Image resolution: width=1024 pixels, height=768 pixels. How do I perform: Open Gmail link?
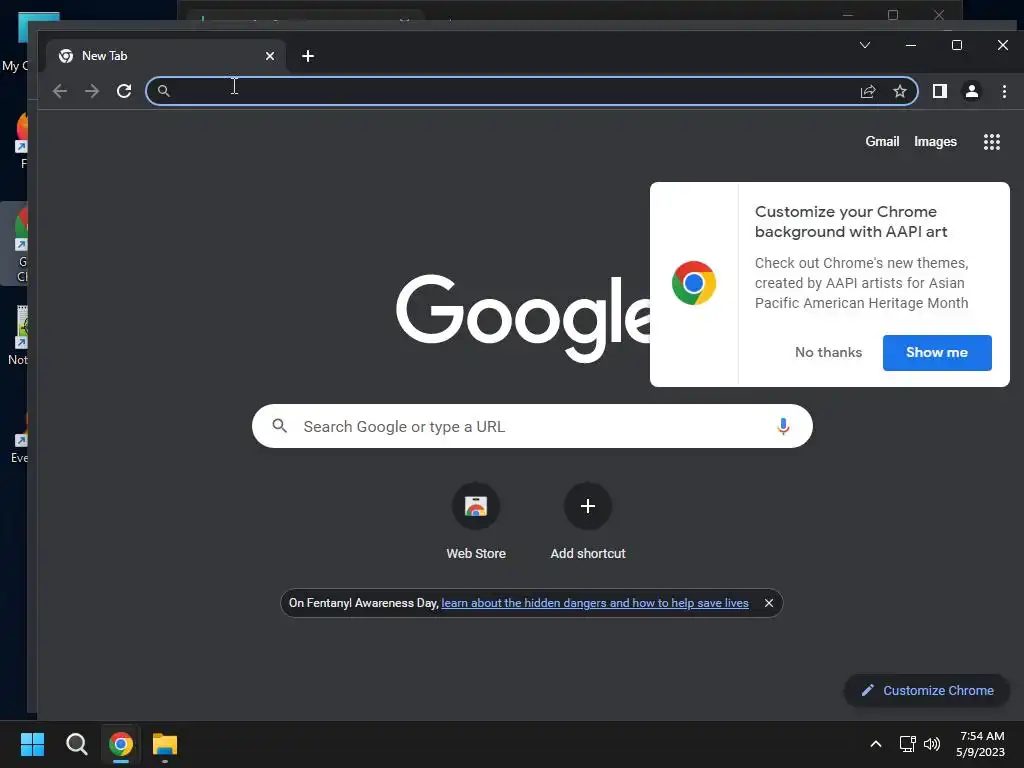point(882,142)
